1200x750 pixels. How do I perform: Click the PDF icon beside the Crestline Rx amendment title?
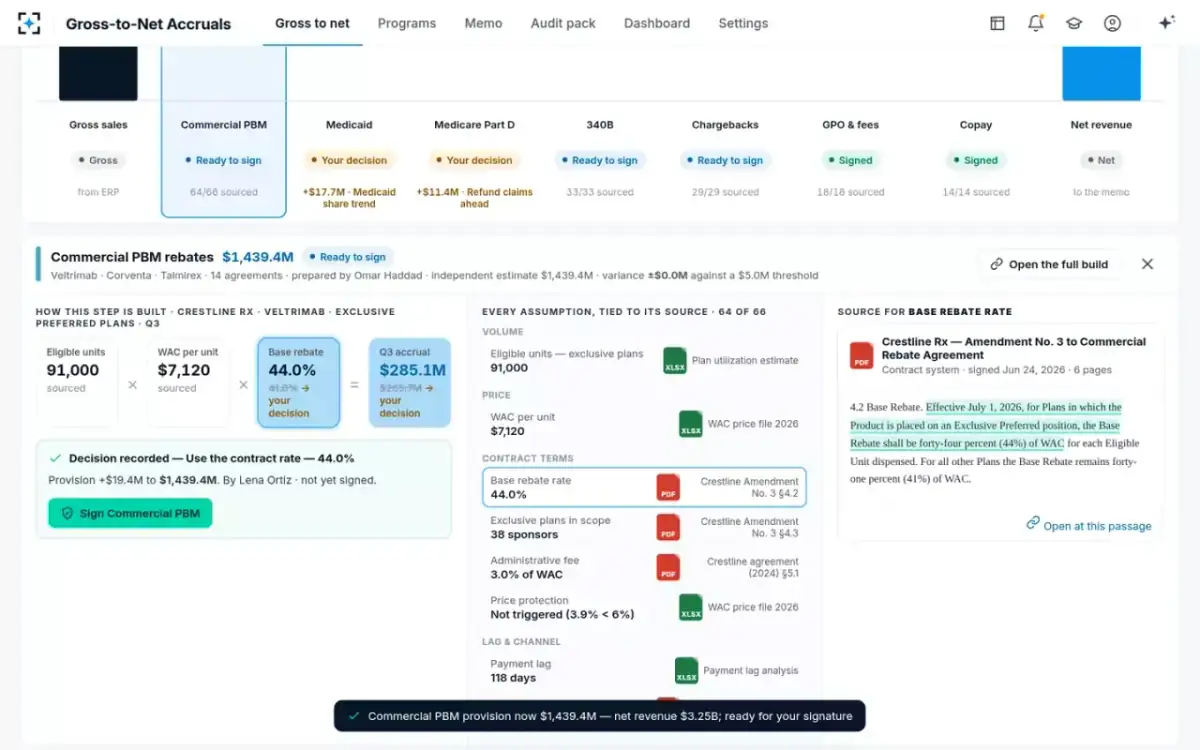pos(861,355)
